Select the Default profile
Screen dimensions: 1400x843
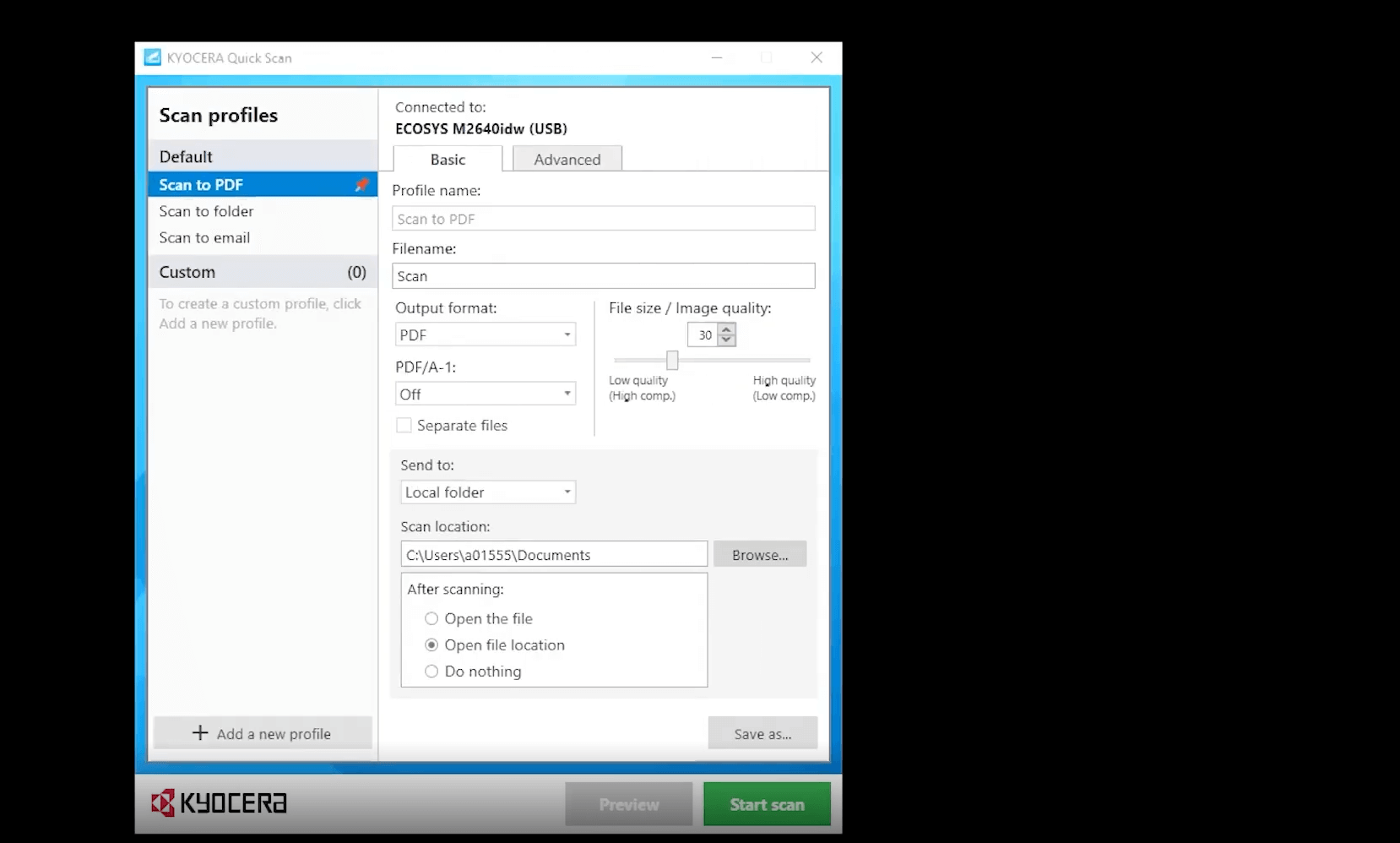(186, 156)
